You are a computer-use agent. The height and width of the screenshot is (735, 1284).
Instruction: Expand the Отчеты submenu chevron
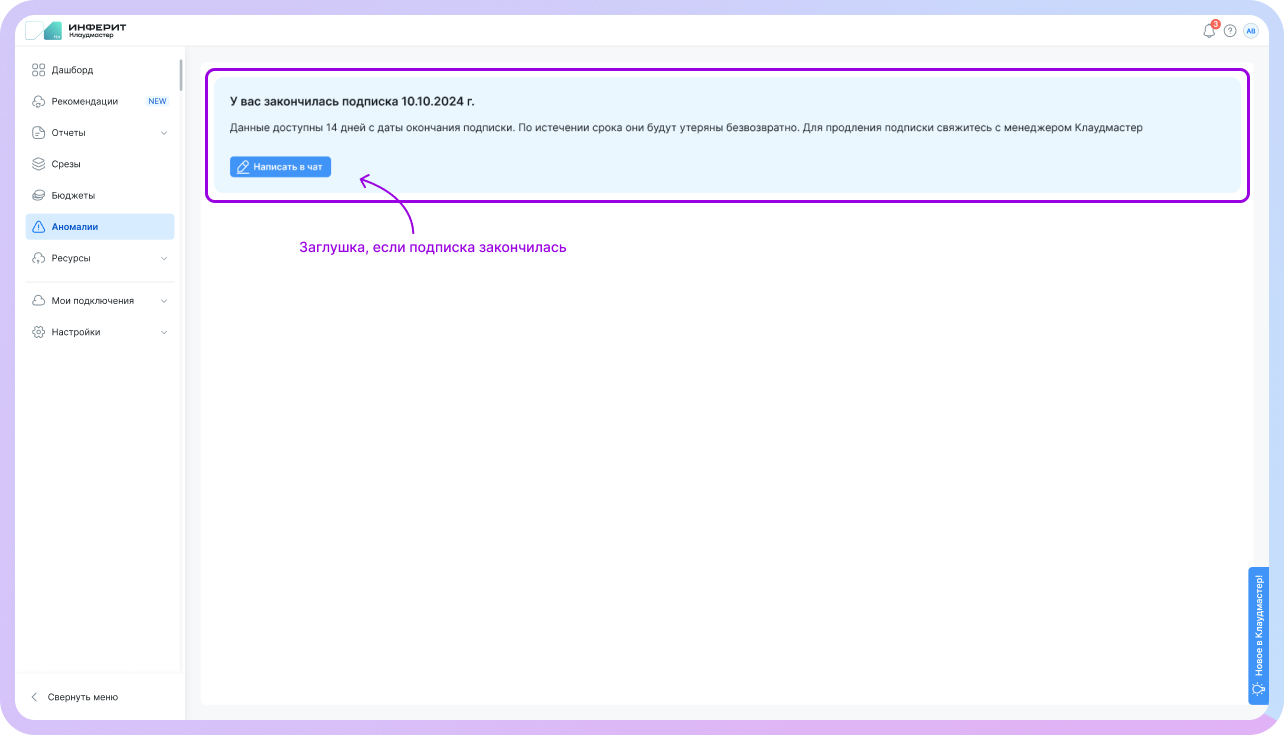pyautogui.click(x=164, y=133)
